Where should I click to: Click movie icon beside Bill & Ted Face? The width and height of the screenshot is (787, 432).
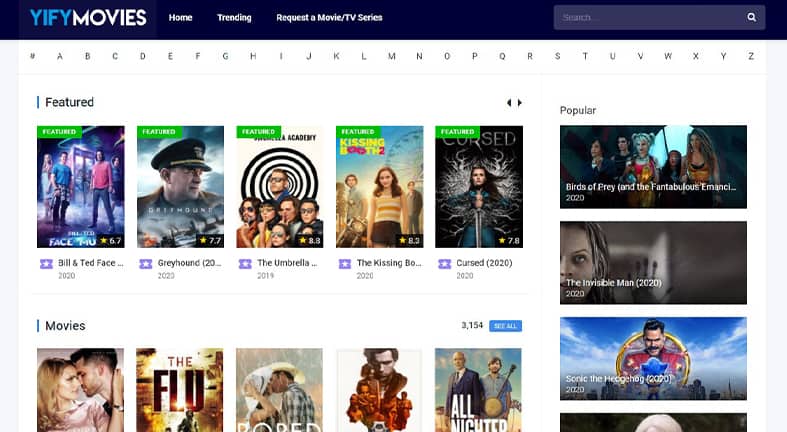[x=46, y=263]
